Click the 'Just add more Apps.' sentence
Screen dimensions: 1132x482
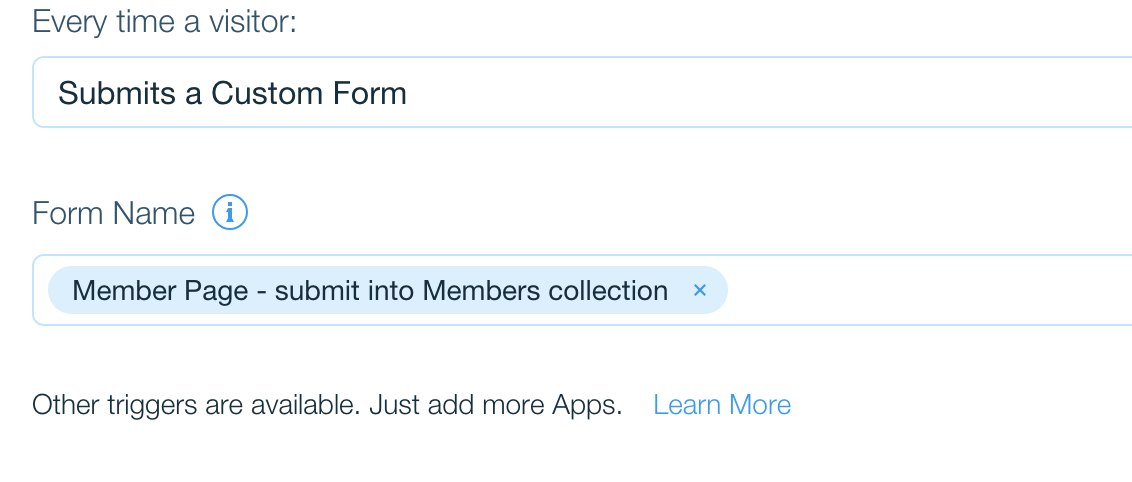point(495,405)
